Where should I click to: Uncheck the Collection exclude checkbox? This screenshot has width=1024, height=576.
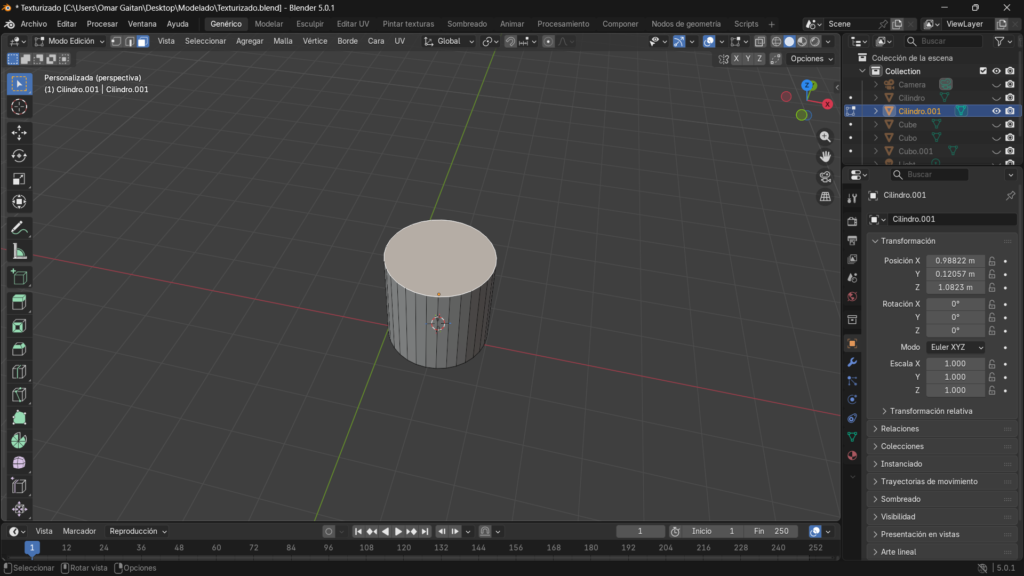(x=983, y=71)
